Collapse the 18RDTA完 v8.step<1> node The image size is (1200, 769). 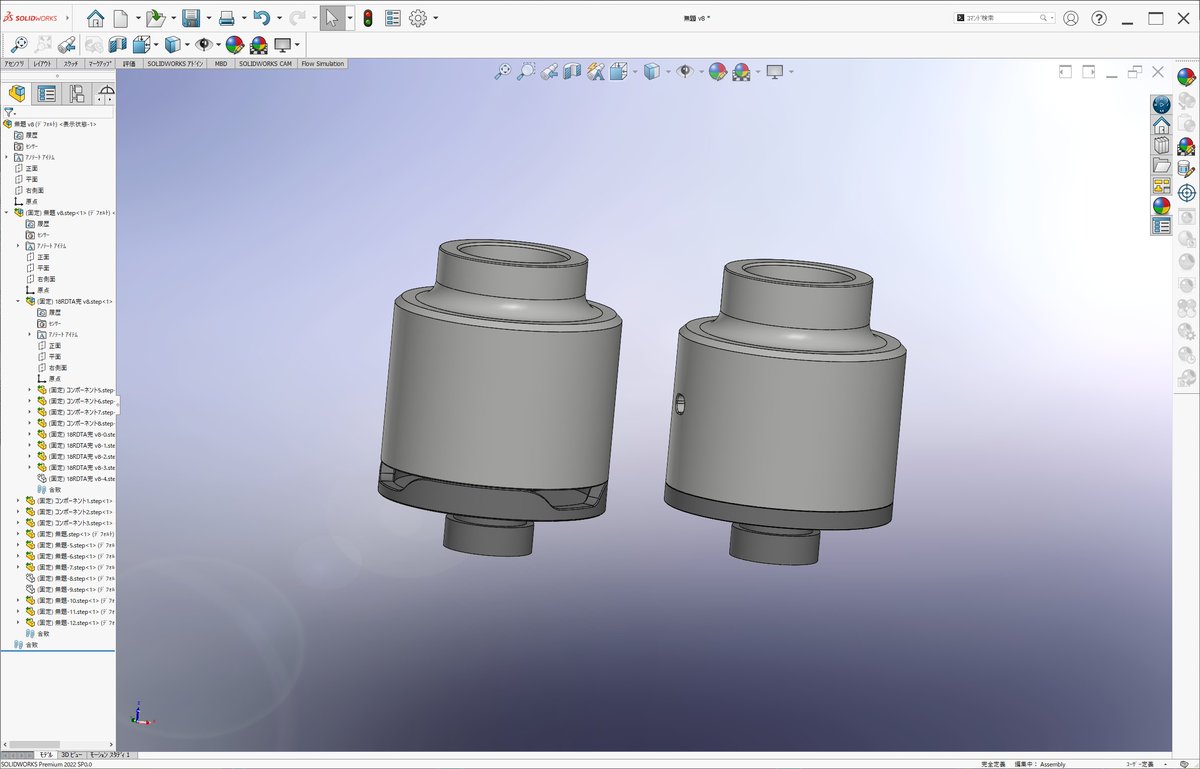click(x=18, y=301)
